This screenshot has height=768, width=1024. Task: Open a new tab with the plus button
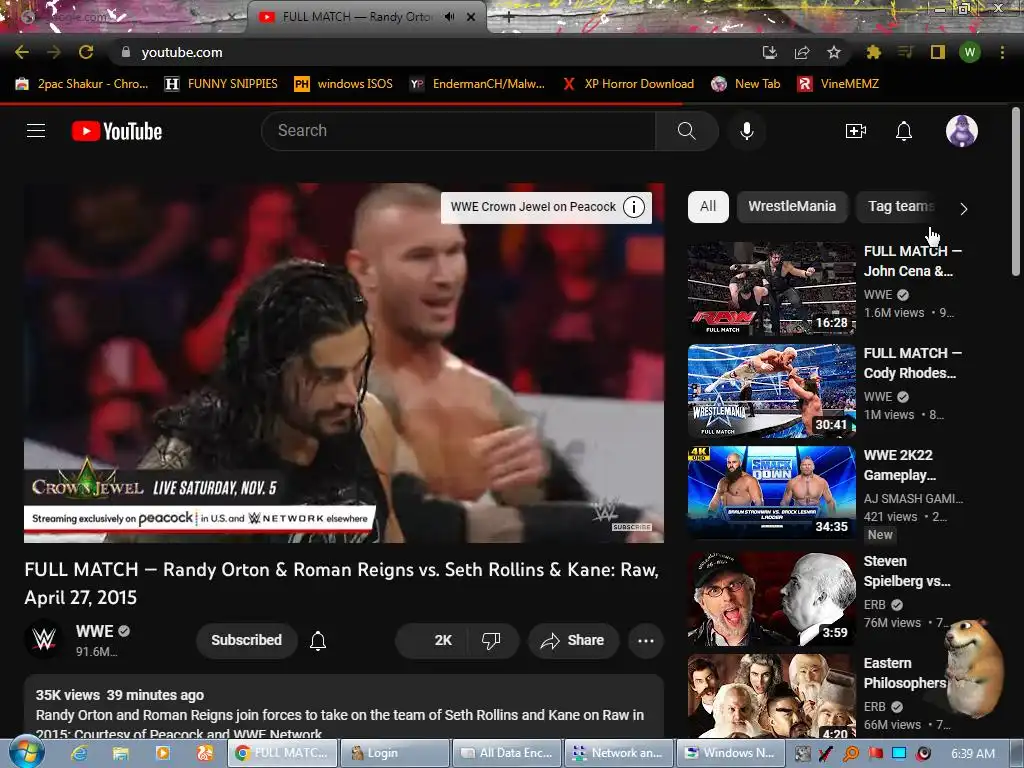point(509,18)
